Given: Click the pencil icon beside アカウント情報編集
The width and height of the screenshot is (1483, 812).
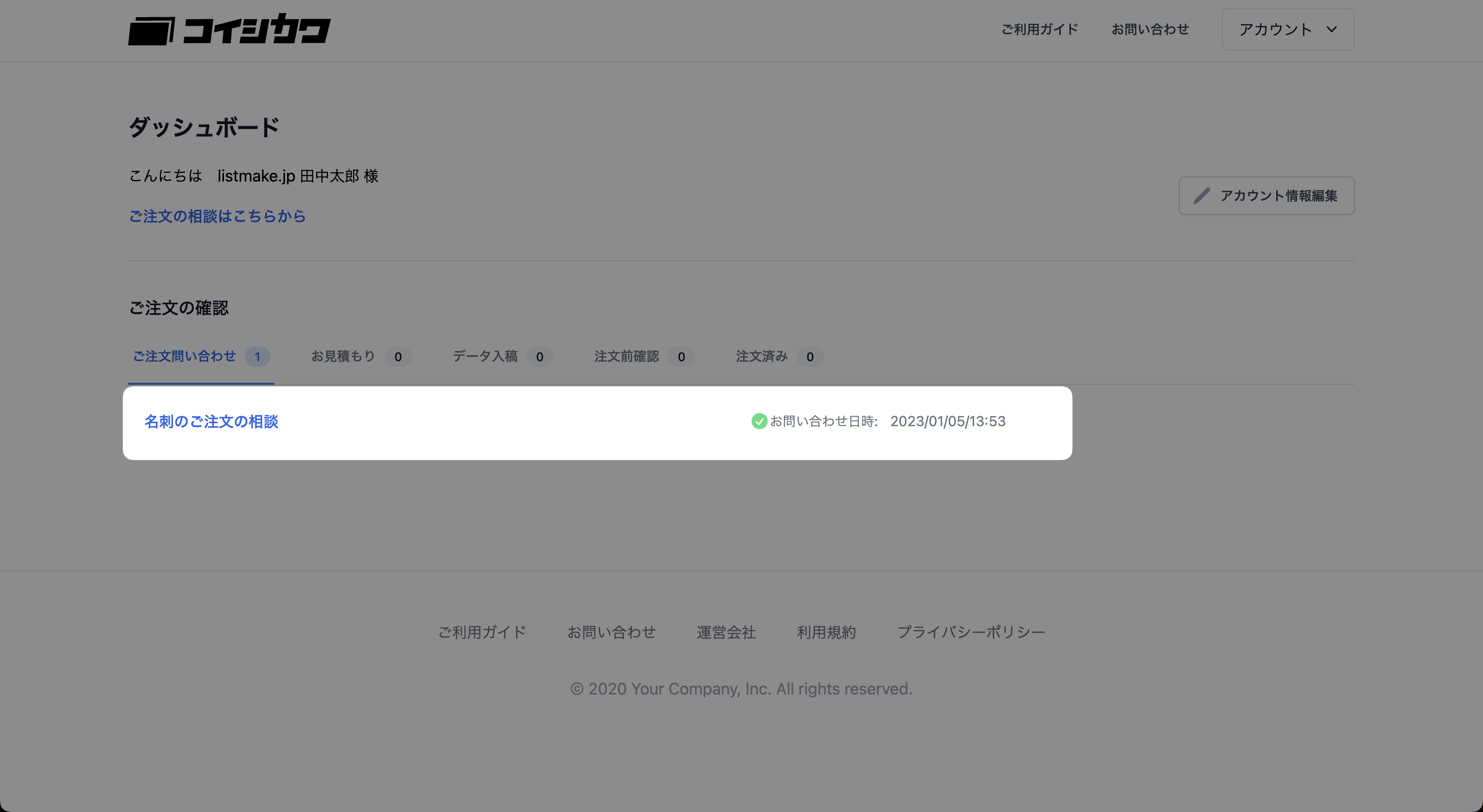Looking at the screenshot, I should [x=1202, y=196].
